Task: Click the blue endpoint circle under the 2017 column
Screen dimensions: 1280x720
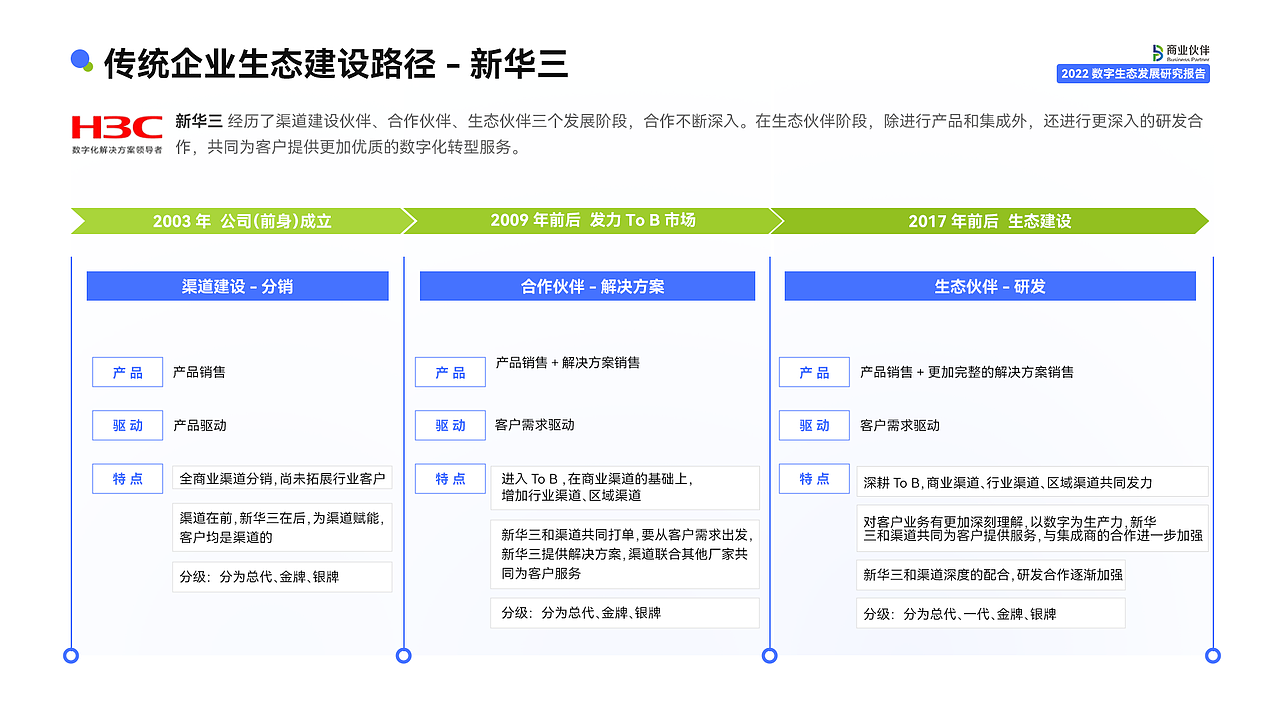Action: coord(770,657)
